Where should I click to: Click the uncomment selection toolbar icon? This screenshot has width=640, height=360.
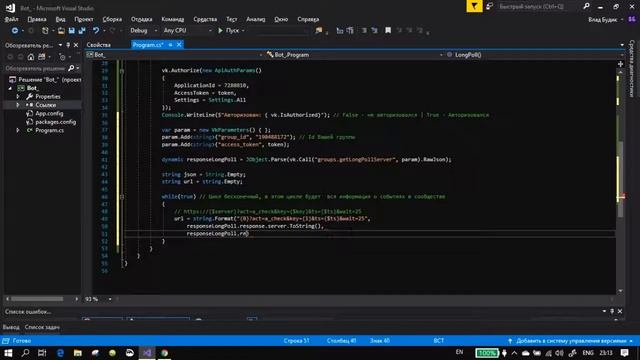tap(375, 31)
